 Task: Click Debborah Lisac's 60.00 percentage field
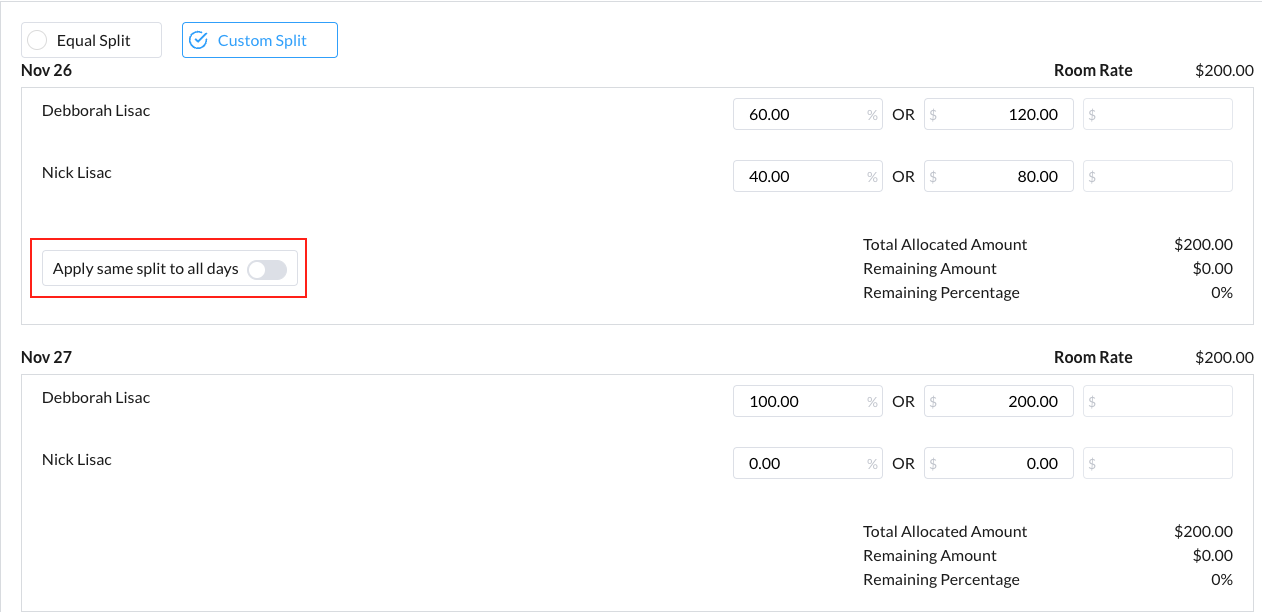tap(800, 114)
